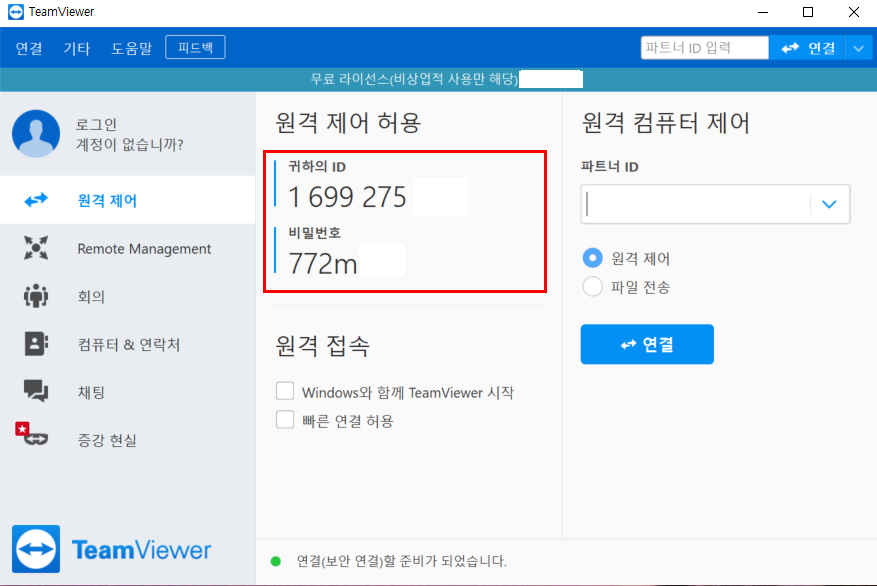The height and width of the screenshot is (586, 877).
Task: Click the 비밀번호 value 772m
Action: (322, 263)
